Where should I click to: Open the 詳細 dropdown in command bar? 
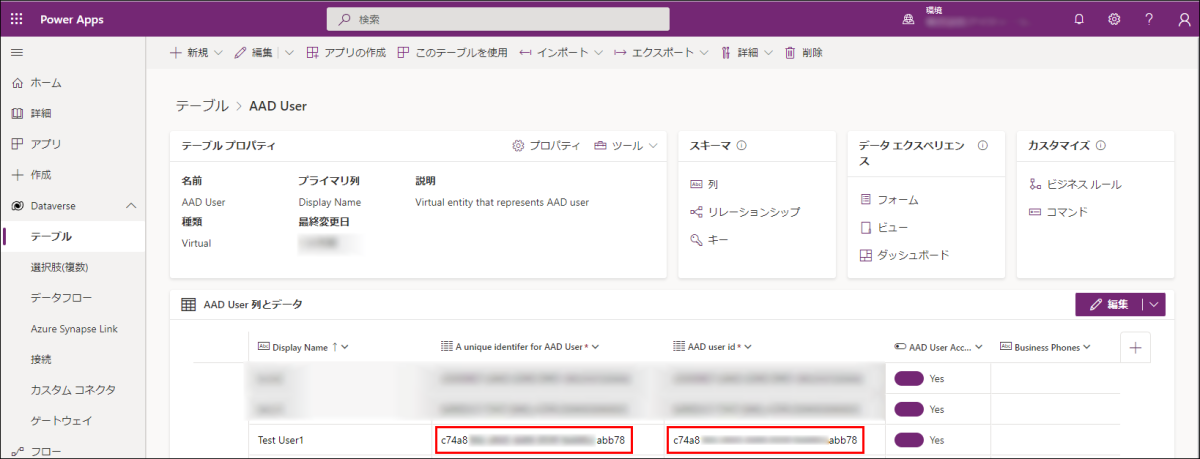(x=745, y=52)
